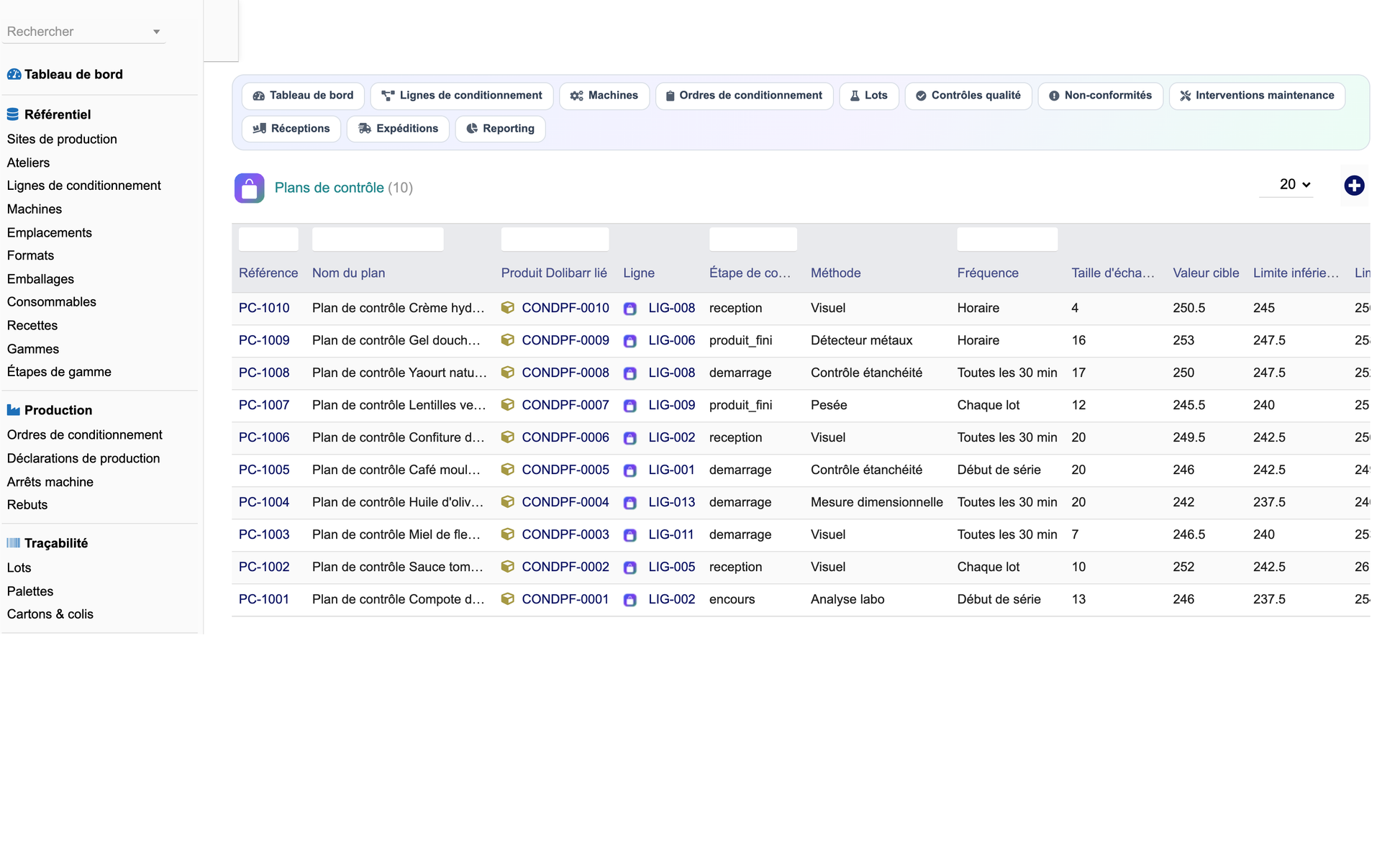Viewport: 1400px width, 866px height.
Task: Sort by the Ligne column header
Action: pyautogui.click(x=639, y=273)
